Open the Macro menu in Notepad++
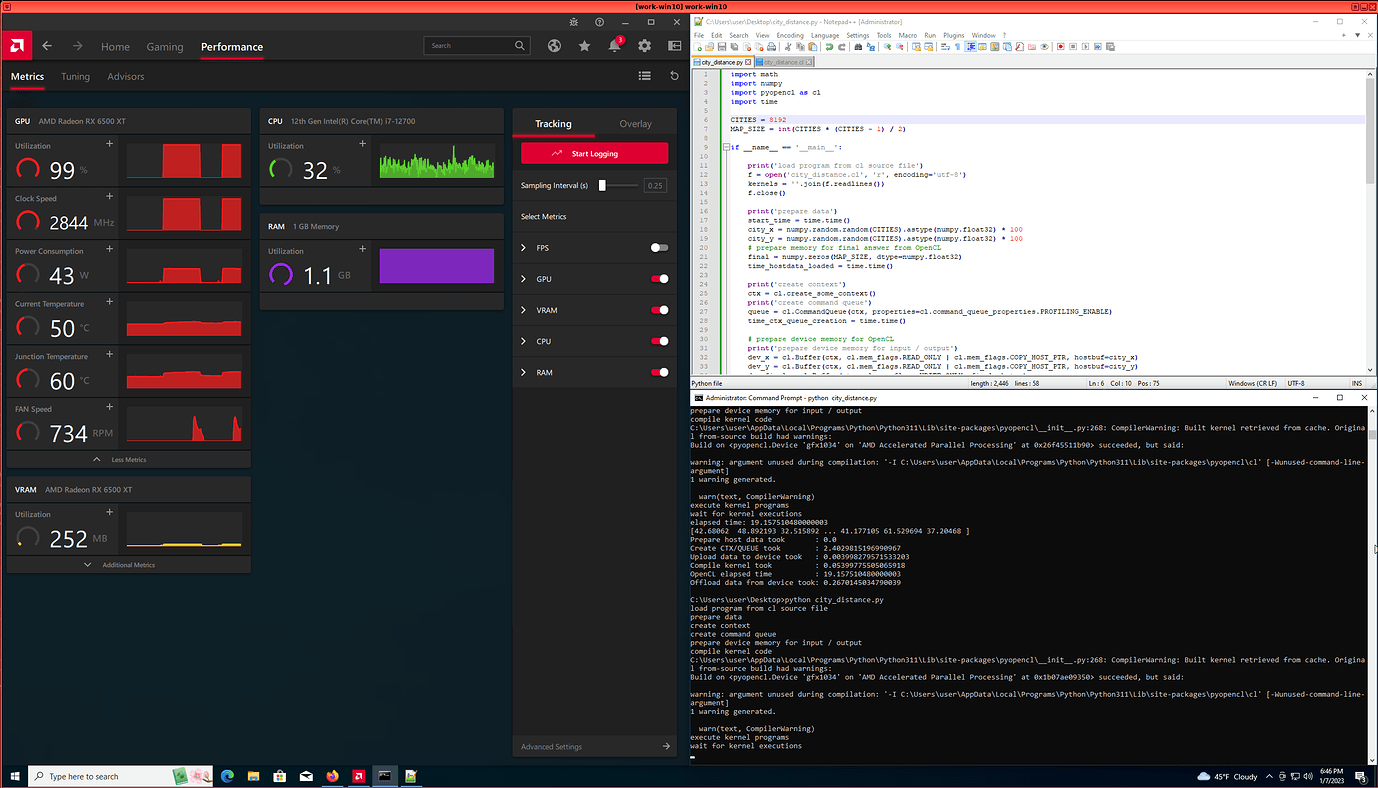This screenshot has width=1378, height=788. 908,35
